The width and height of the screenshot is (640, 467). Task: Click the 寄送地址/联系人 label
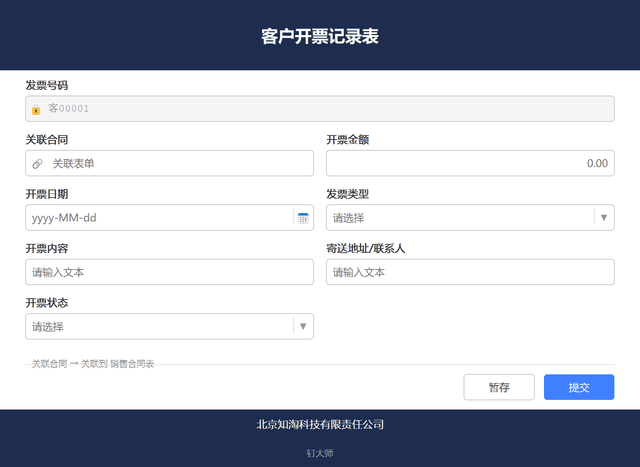365,248
